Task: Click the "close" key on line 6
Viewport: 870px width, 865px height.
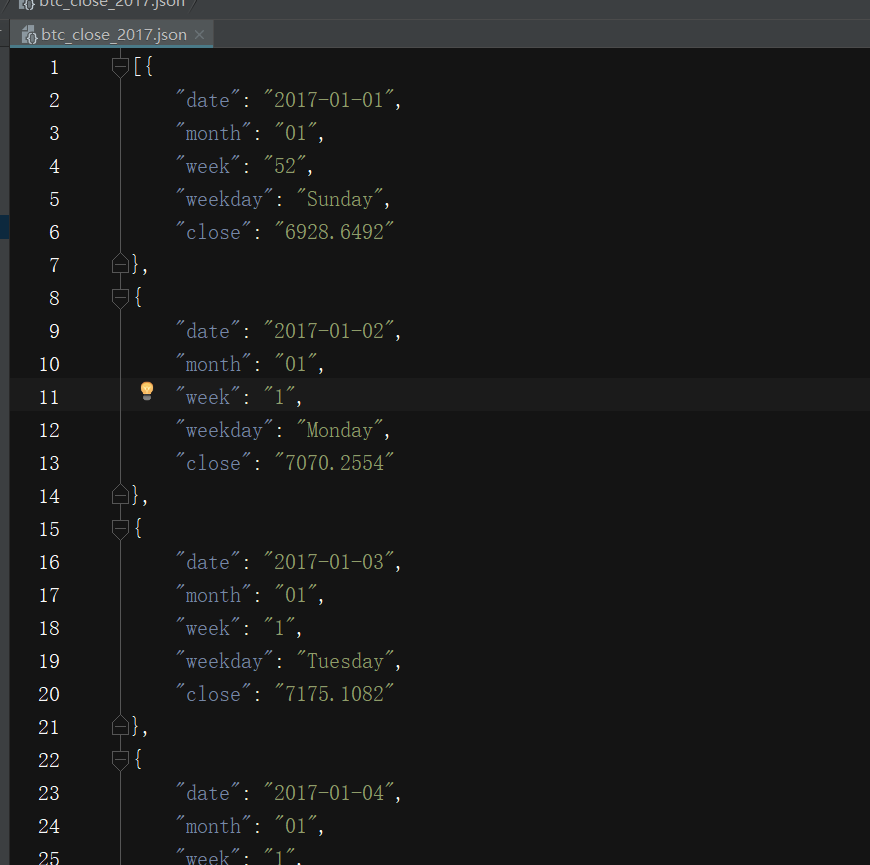Action: coord(213,232)
